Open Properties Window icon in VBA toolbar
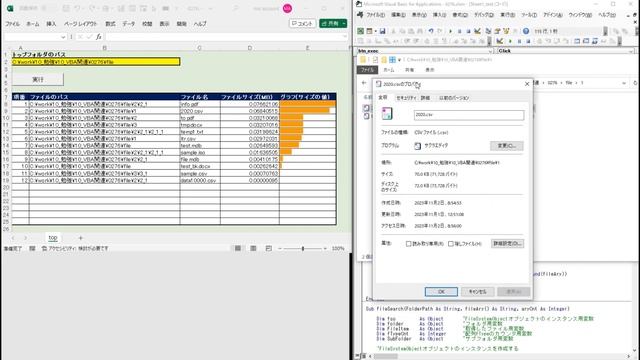Screen dimensions: 640x360 click(x=497, y=31)
